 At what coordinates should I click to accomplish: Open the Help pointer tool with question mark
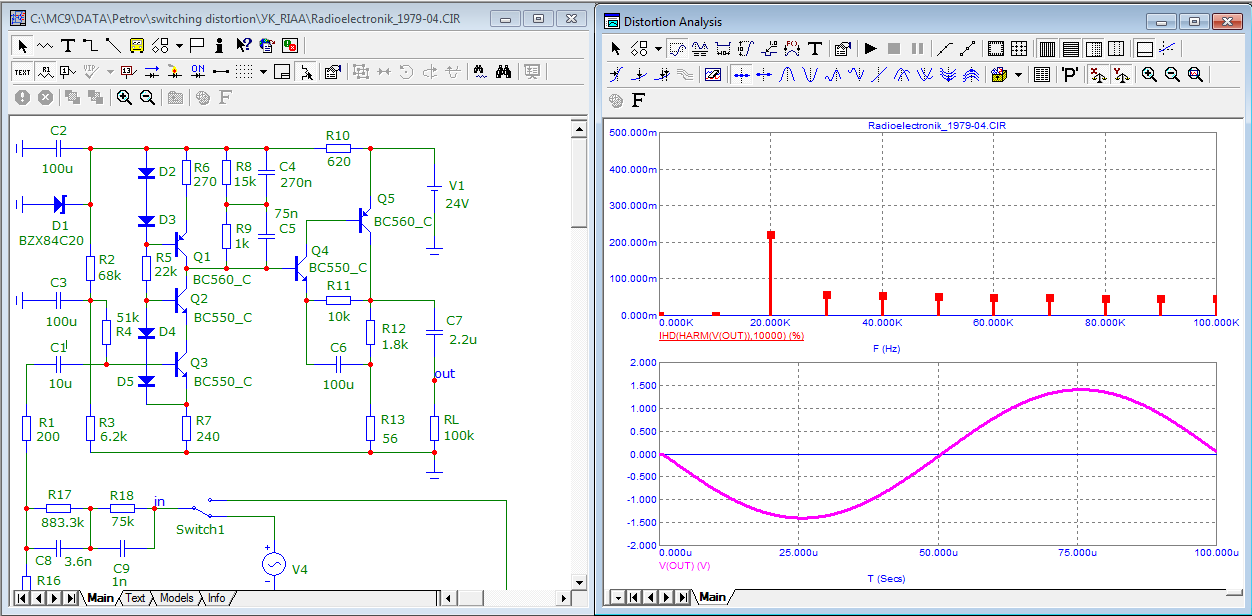(x=243, y=45)
